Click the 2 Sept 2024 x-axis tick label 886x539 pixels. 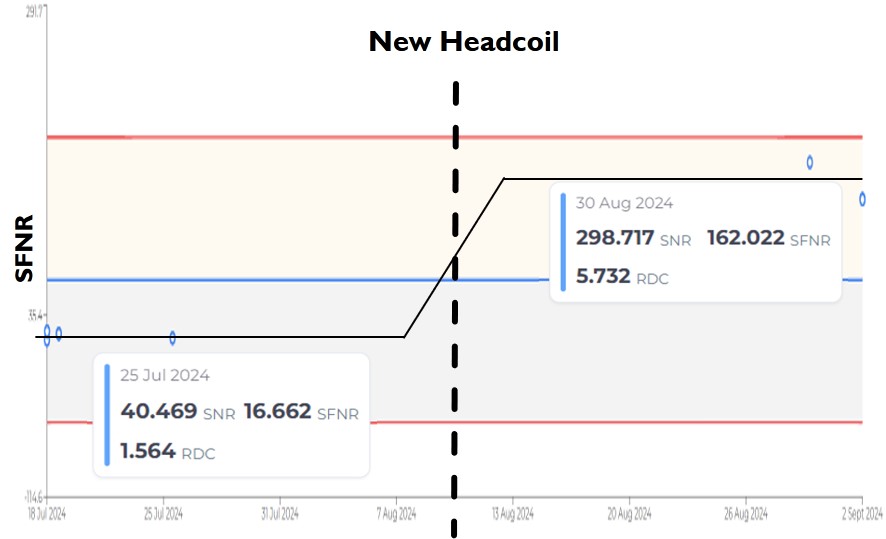[860, 514]
